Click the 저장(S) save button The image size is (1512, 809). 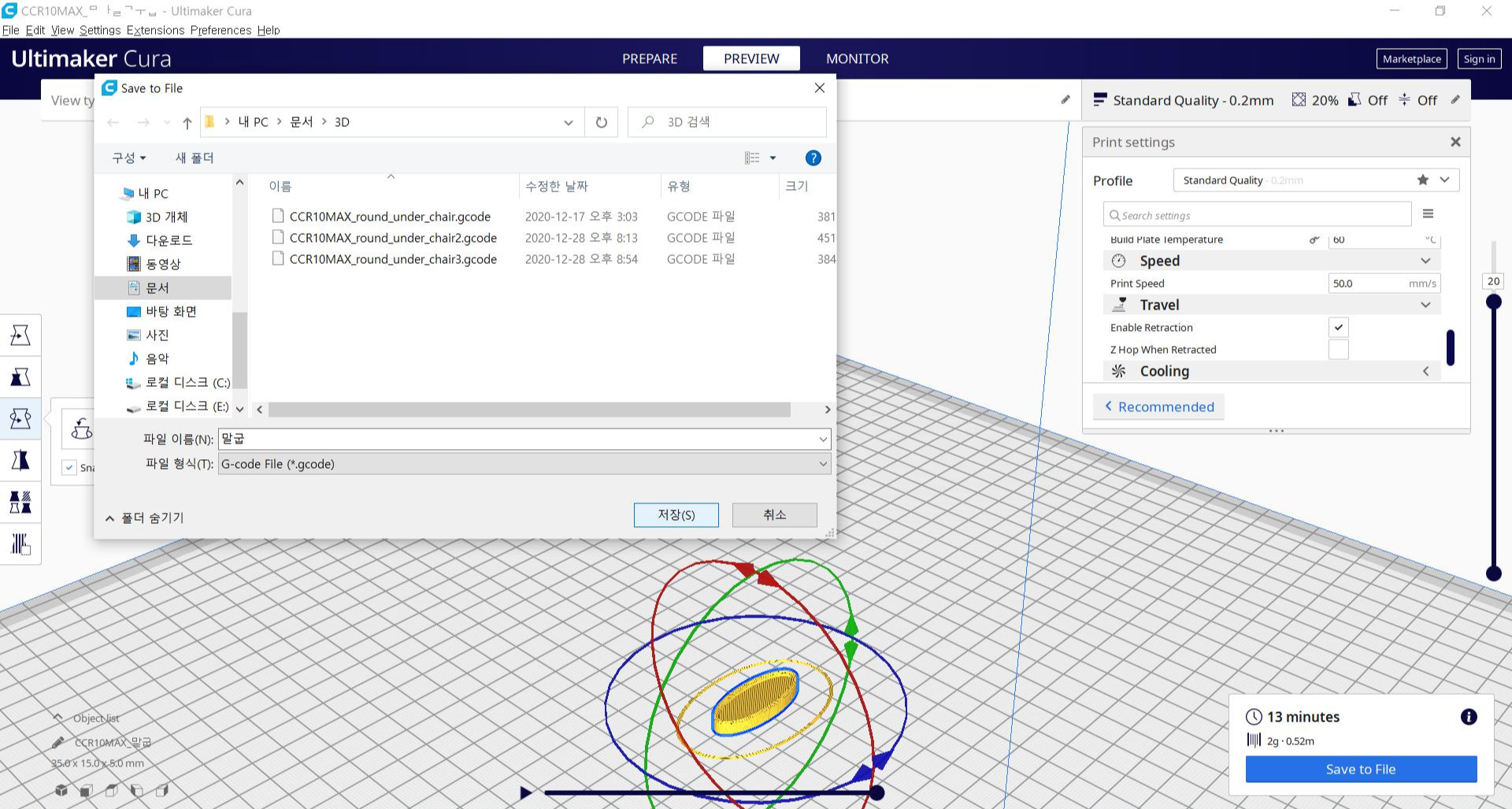click(x=676, y=514)
